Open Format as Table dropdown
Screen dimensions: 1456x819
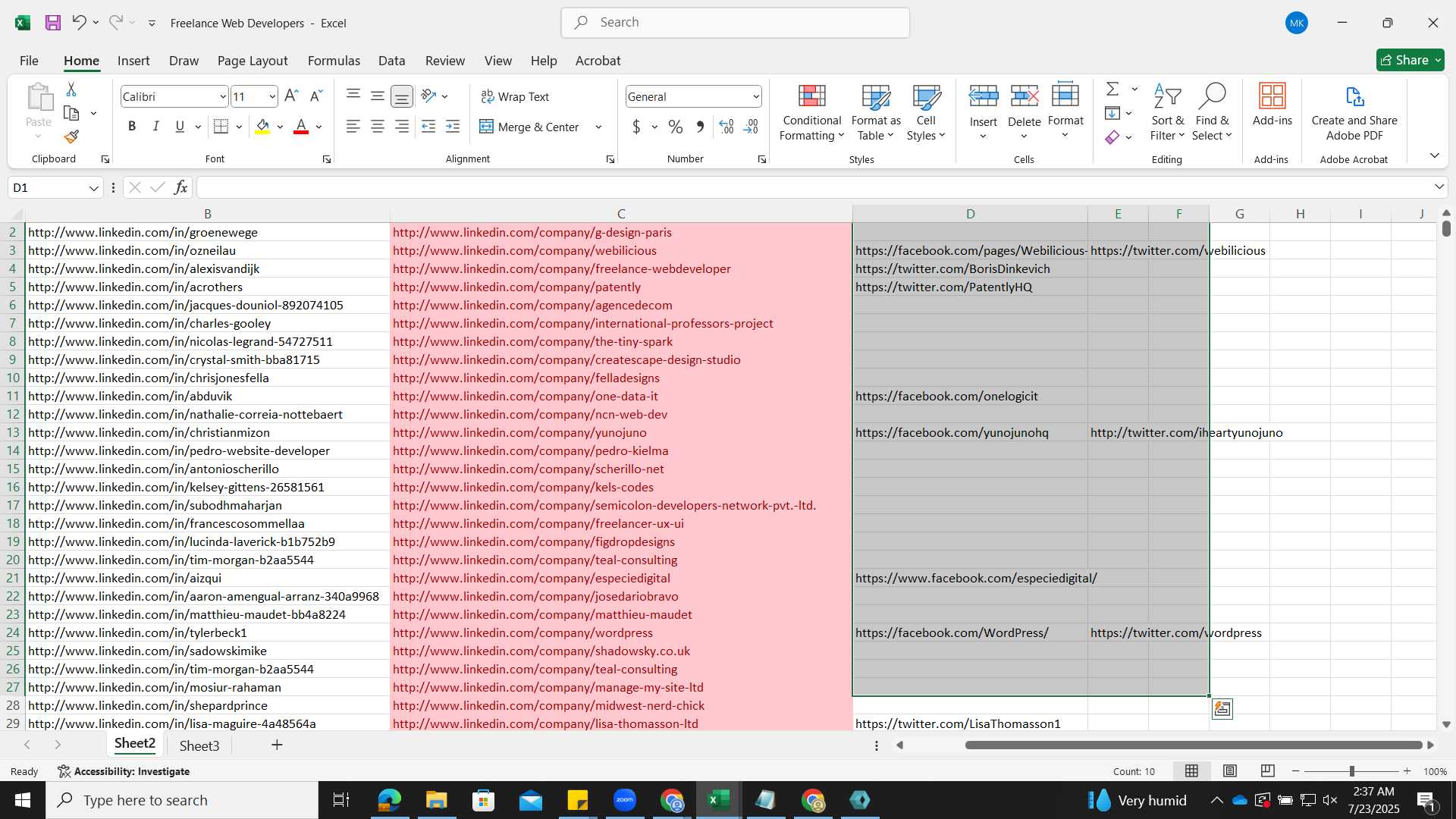(876, 112)
